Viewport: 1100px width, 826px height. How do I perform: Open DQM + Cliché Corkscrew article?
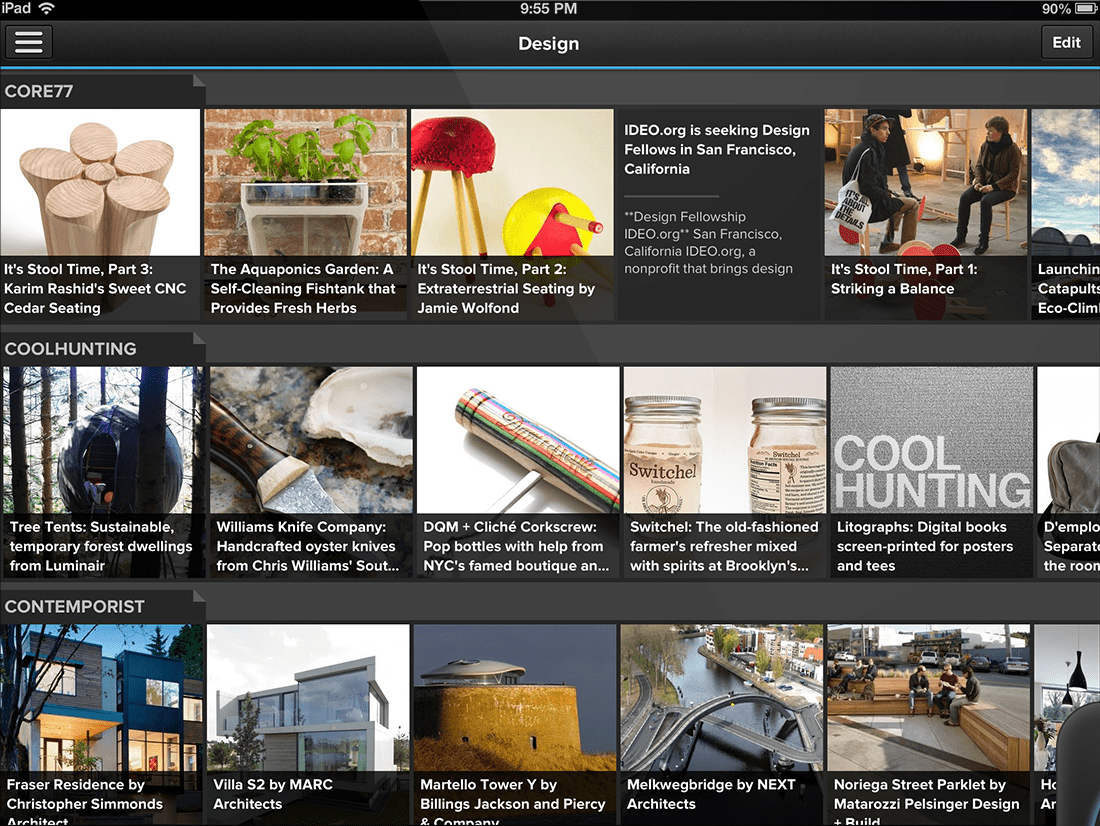(517, 471)
